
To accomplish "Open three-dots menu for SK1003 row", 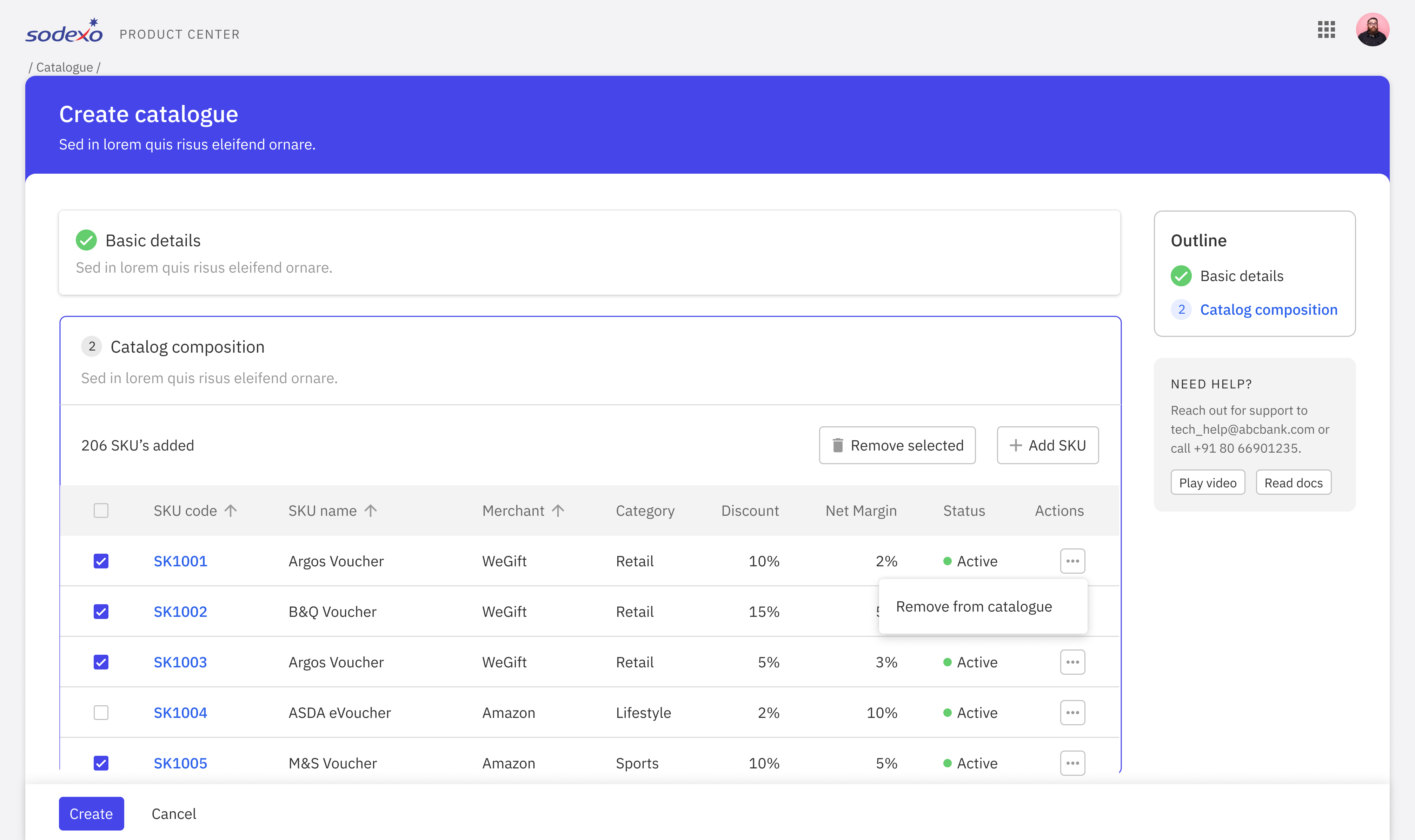I will pos(1072,662).
